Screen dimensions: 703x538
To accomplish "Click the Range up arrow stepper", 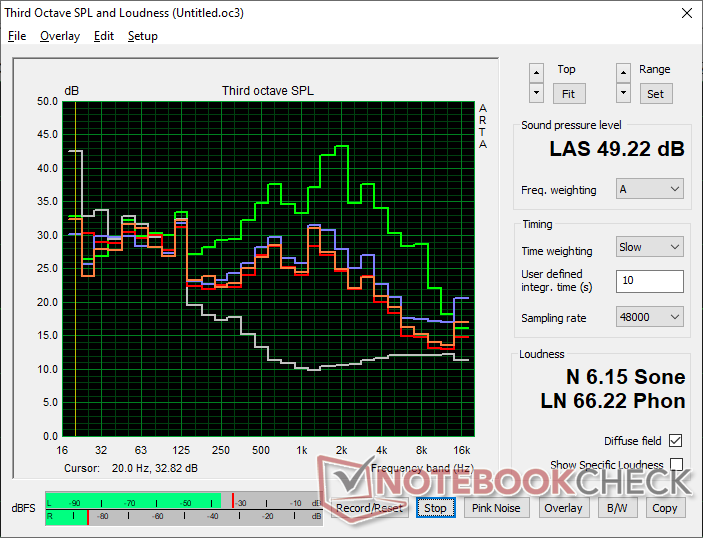I will pyautogui.click(x=624, y=72).
